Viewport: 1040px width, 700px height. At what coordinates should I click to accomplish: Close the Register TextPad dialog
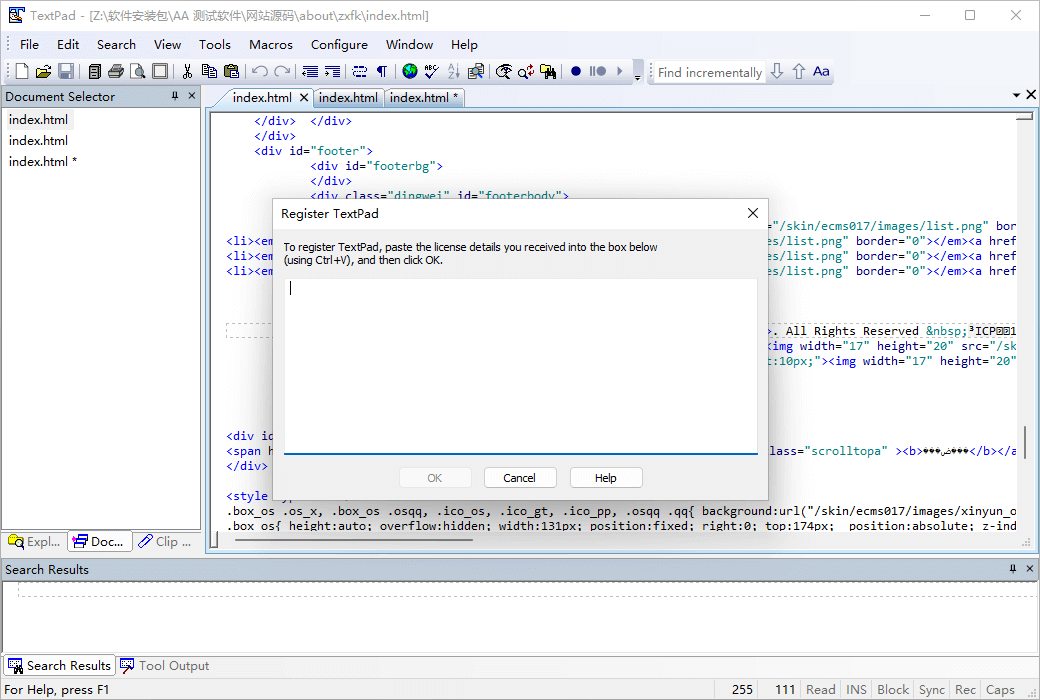753,213
